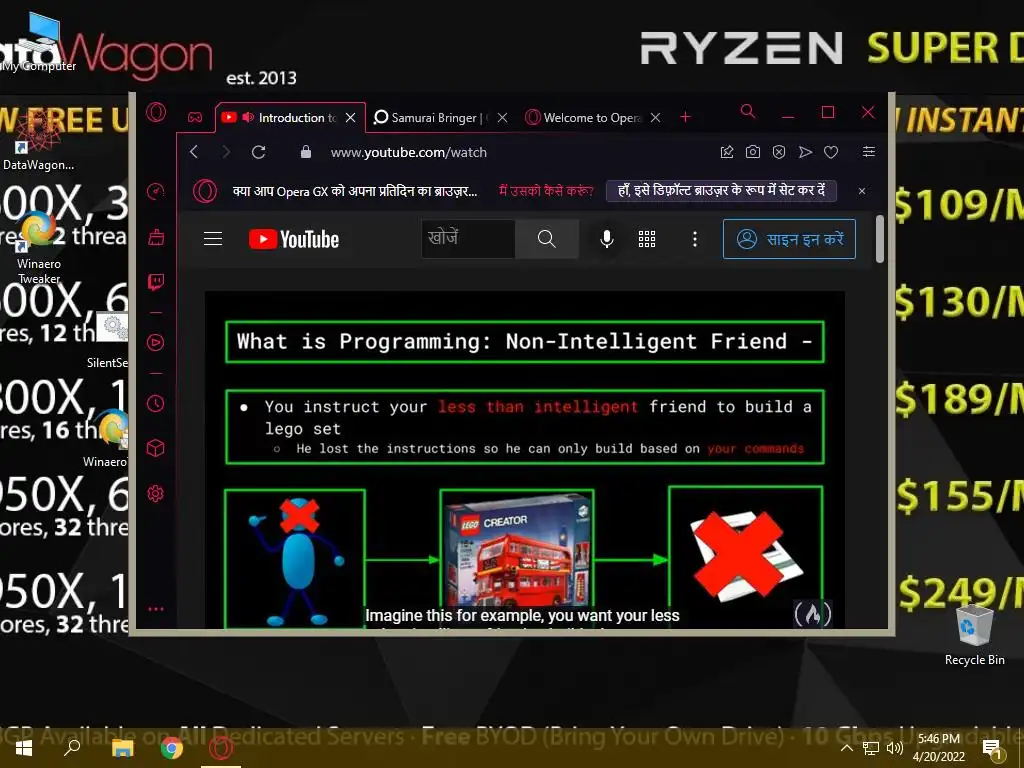
Task: Go forward to the next page
Action: tap(226, 152)
